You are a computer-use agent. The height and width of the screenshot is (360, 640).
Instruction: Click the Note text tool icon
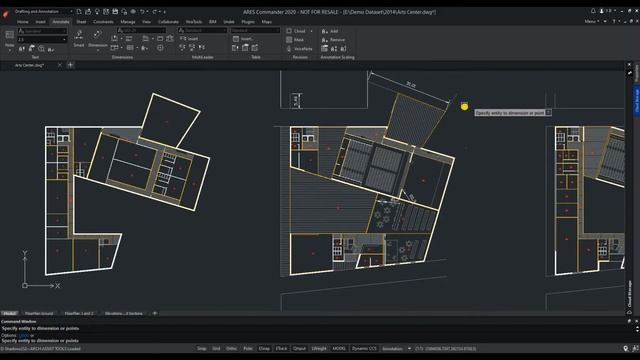pyautogui.click(x=10, y=36)
